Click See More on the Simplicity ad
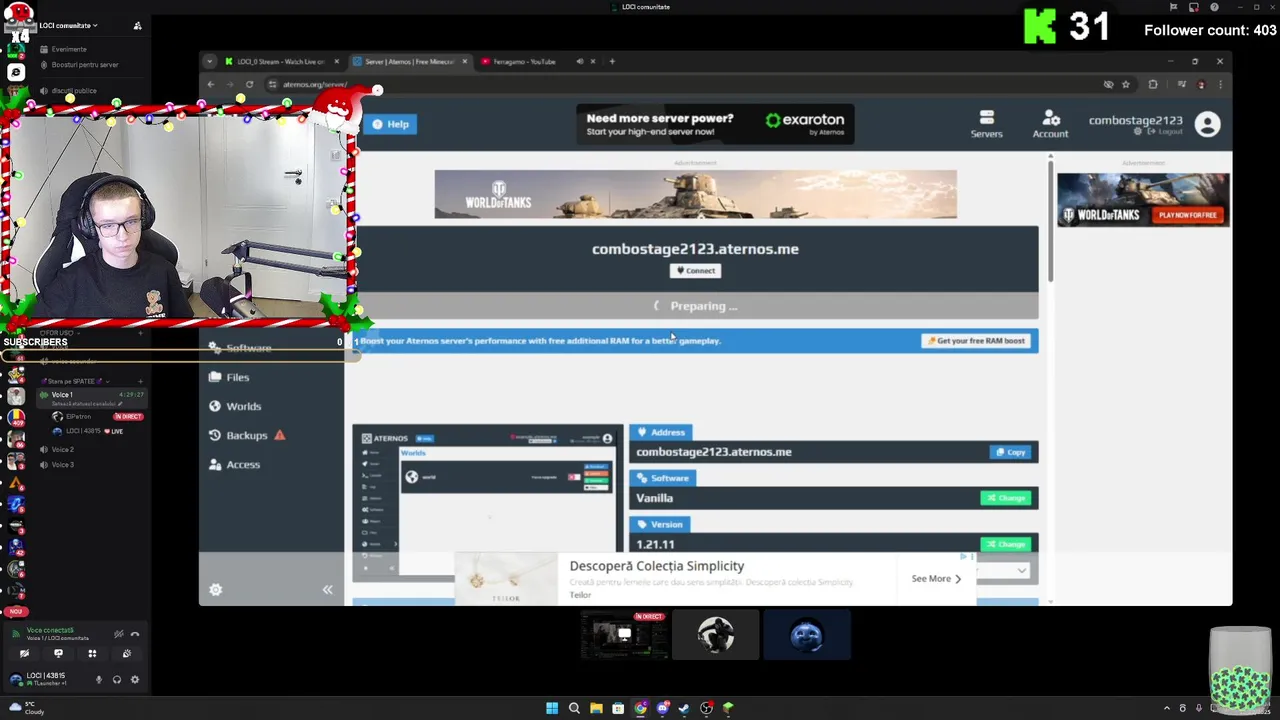The height and width of the screenshot is (720, 1280). (x=936, y=578)
